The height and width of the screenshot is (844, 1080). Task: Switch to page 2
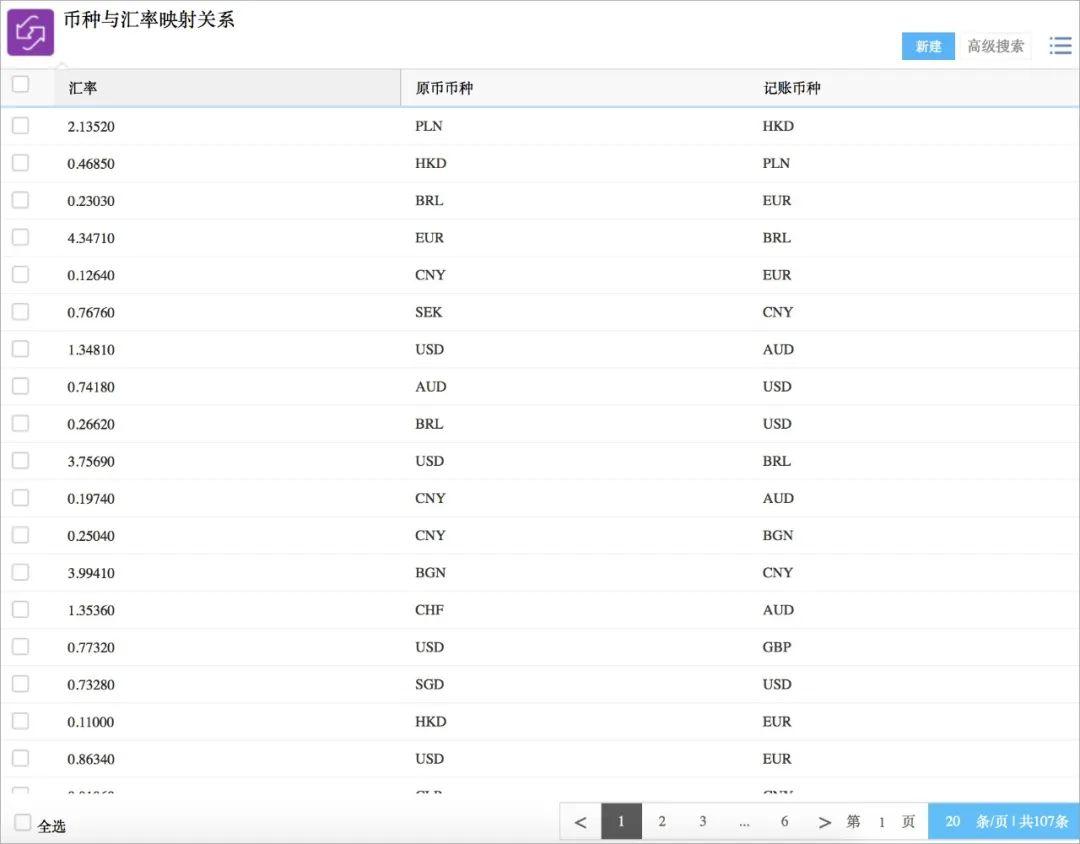click(662, 822)
